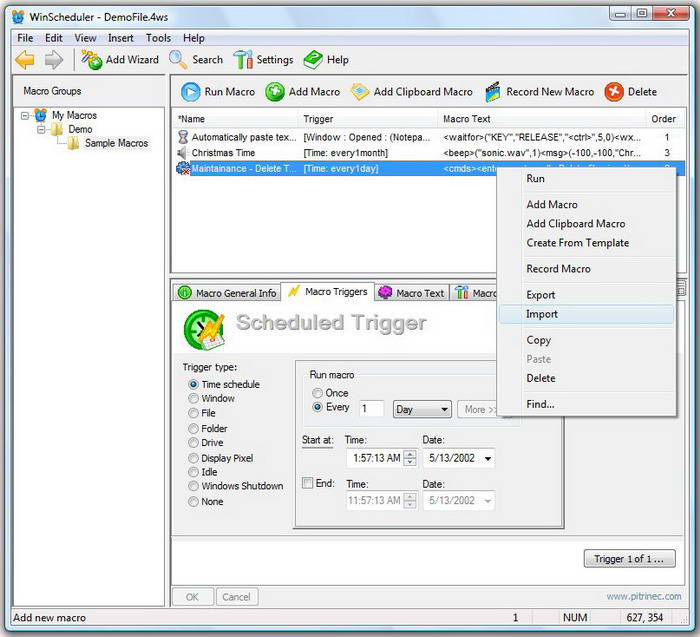Viewport: 700px width, 637px height.
Task: Click the gear icon of the Maintainance macro
Action: [x=183, y=168]
